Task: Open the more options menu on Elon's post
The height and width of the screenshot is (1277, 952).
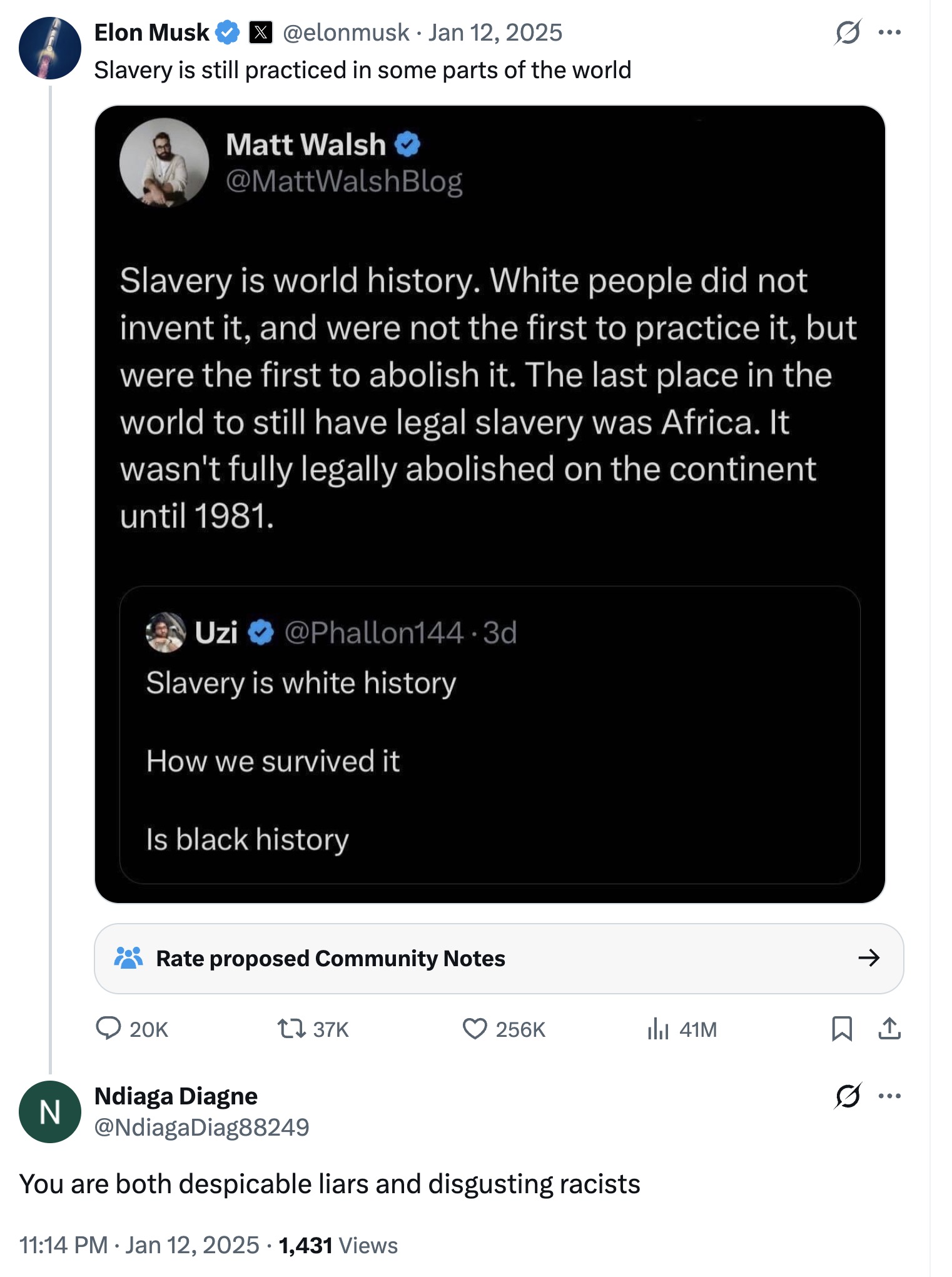Action: (x=889, y=33)
